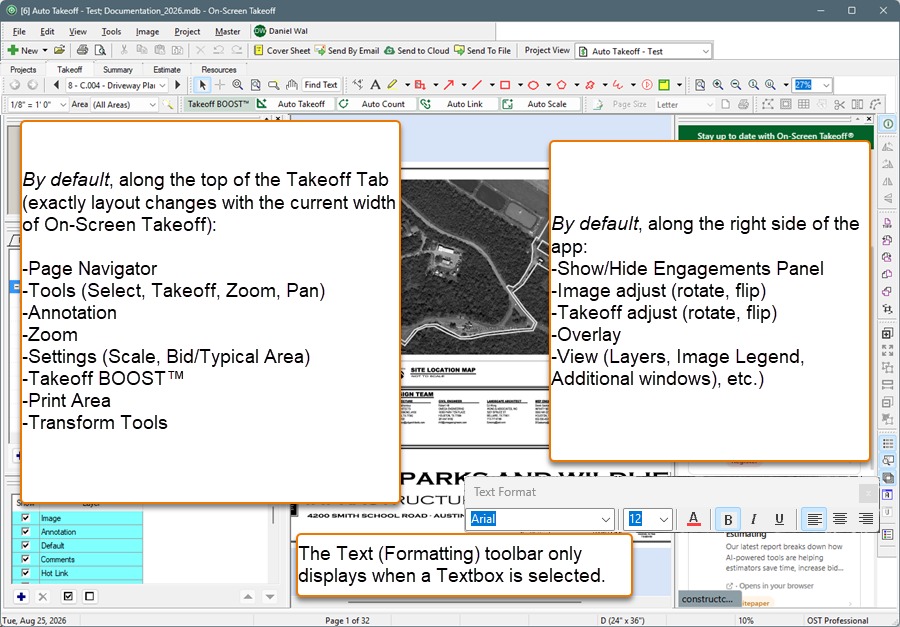Click the Auto Takeoff button
The width and height of the screenshot is (900, 627).
pyautogui.click(x=294, y=104)
